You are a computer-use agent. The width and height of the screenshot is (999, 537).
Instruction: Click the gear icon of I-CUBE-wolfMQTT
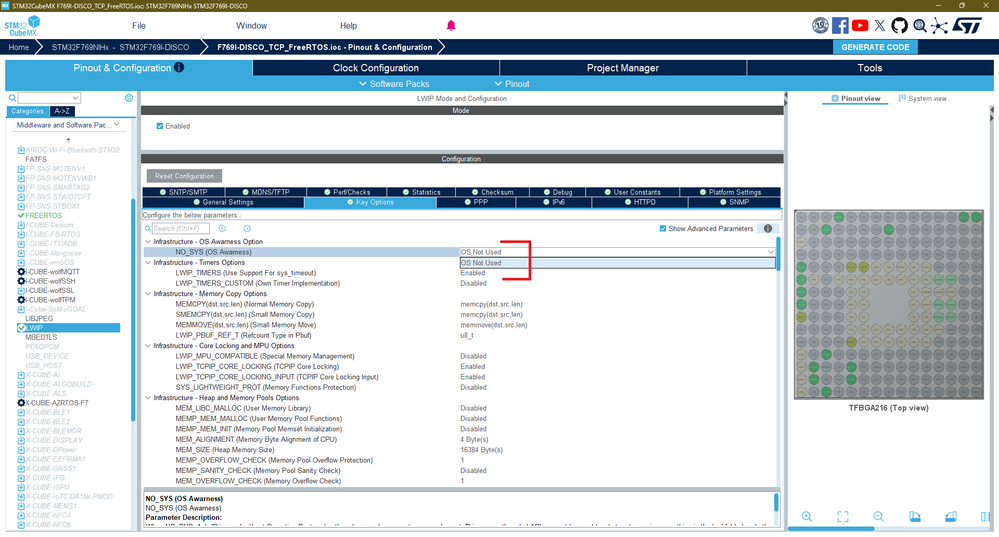21,272
